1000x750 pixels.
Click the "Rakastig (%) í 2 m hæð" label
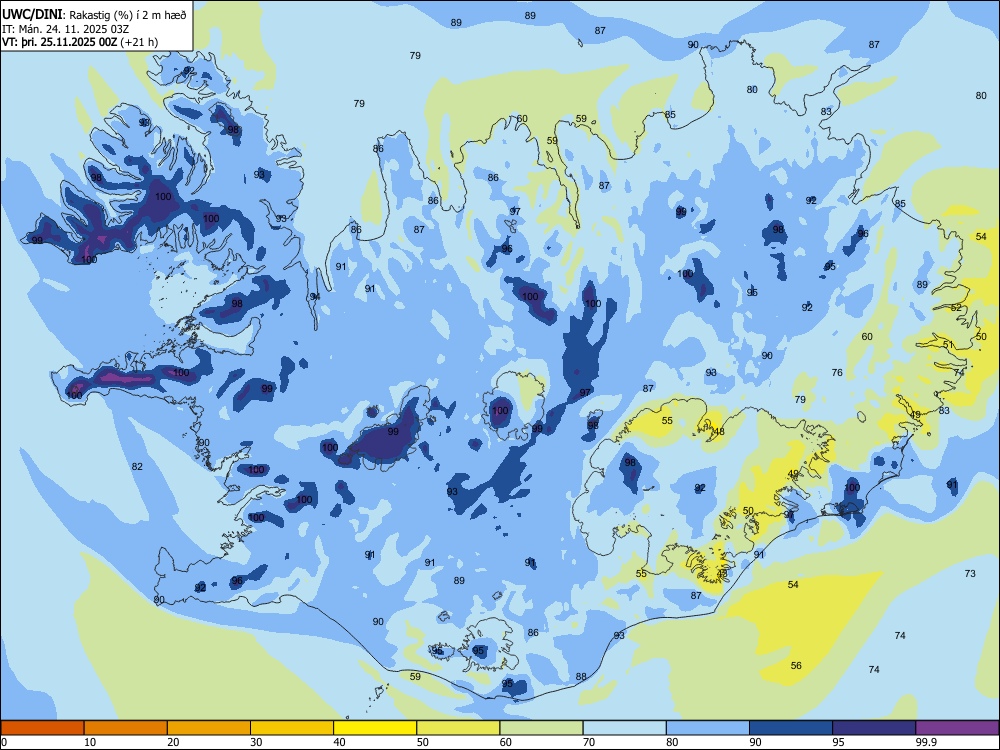pyautogui.click(x=127, y=15)
